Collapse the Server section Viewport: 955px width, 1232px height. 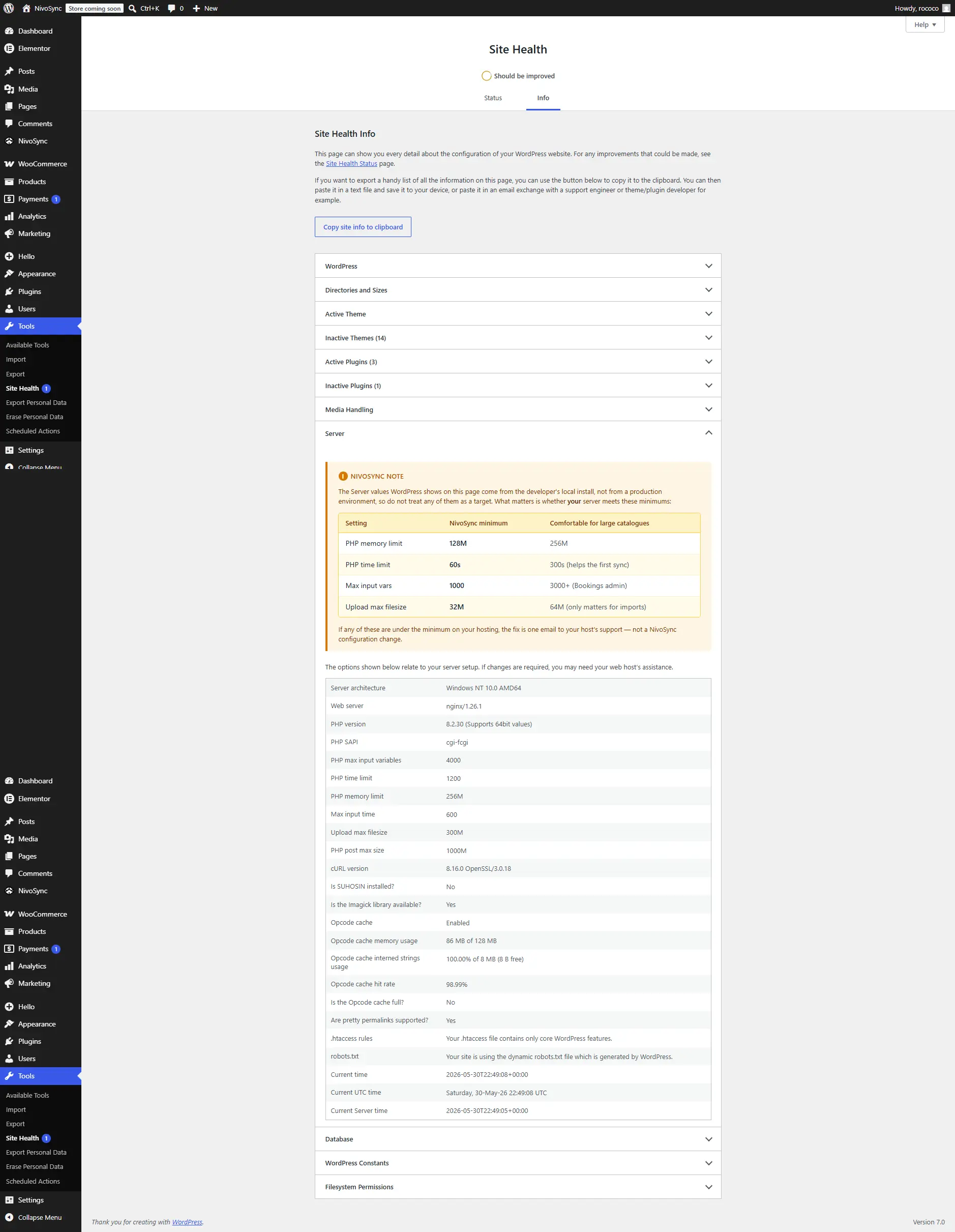(x=518, y=433)
